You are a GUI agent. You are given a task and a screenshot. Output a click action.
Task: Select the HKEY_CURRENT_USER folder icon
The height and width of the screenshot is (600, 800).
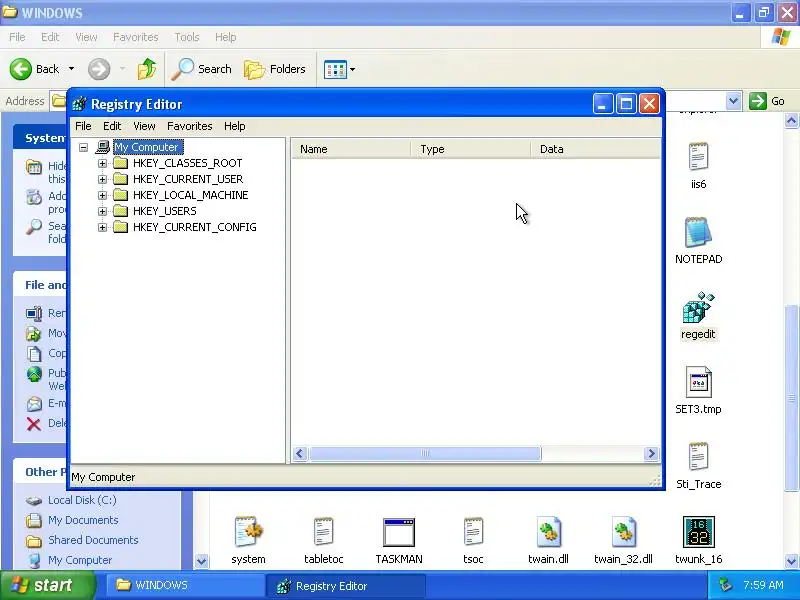click(120, 179)
